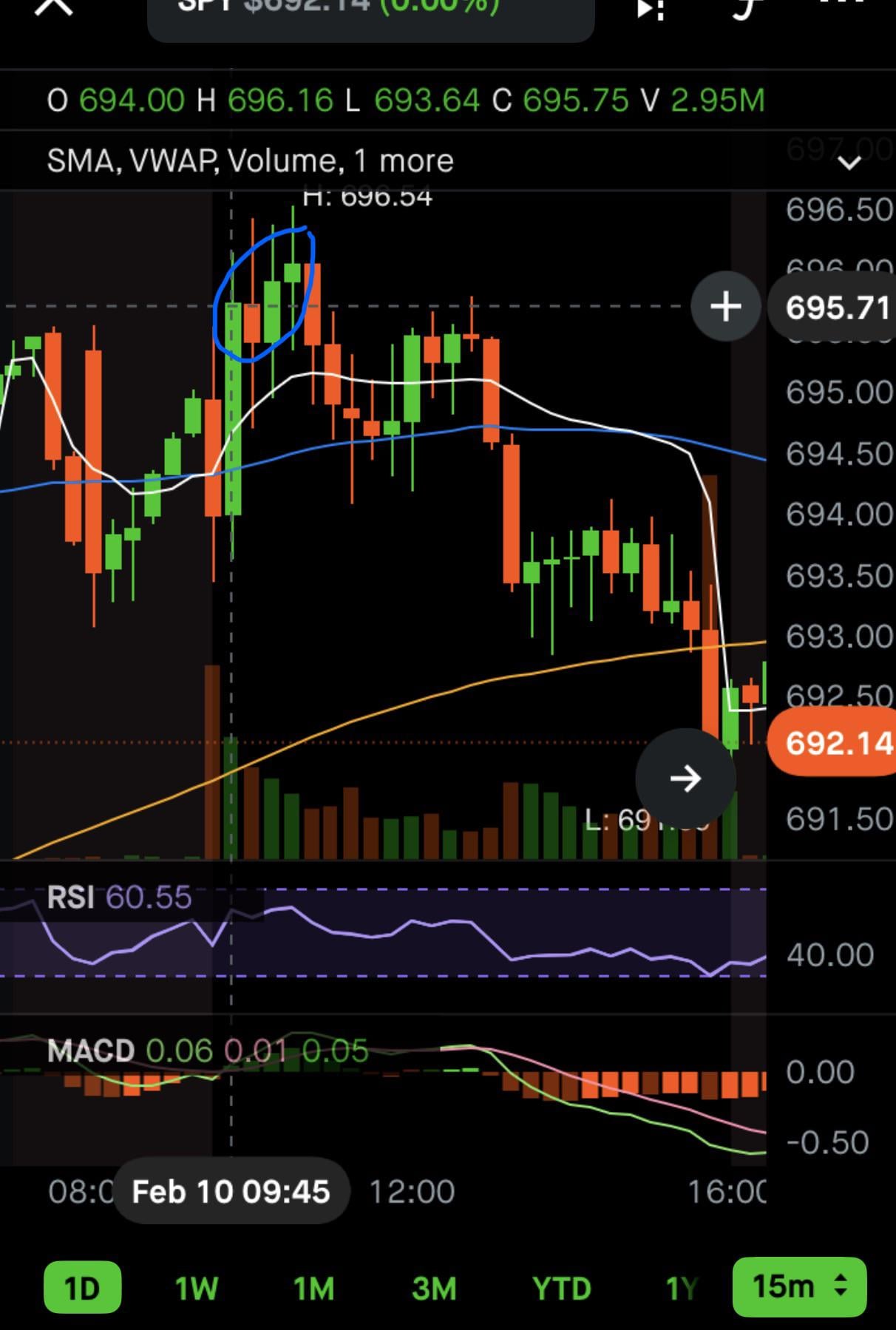Tap the plus button beside 695.71

[x=725, y=306]
